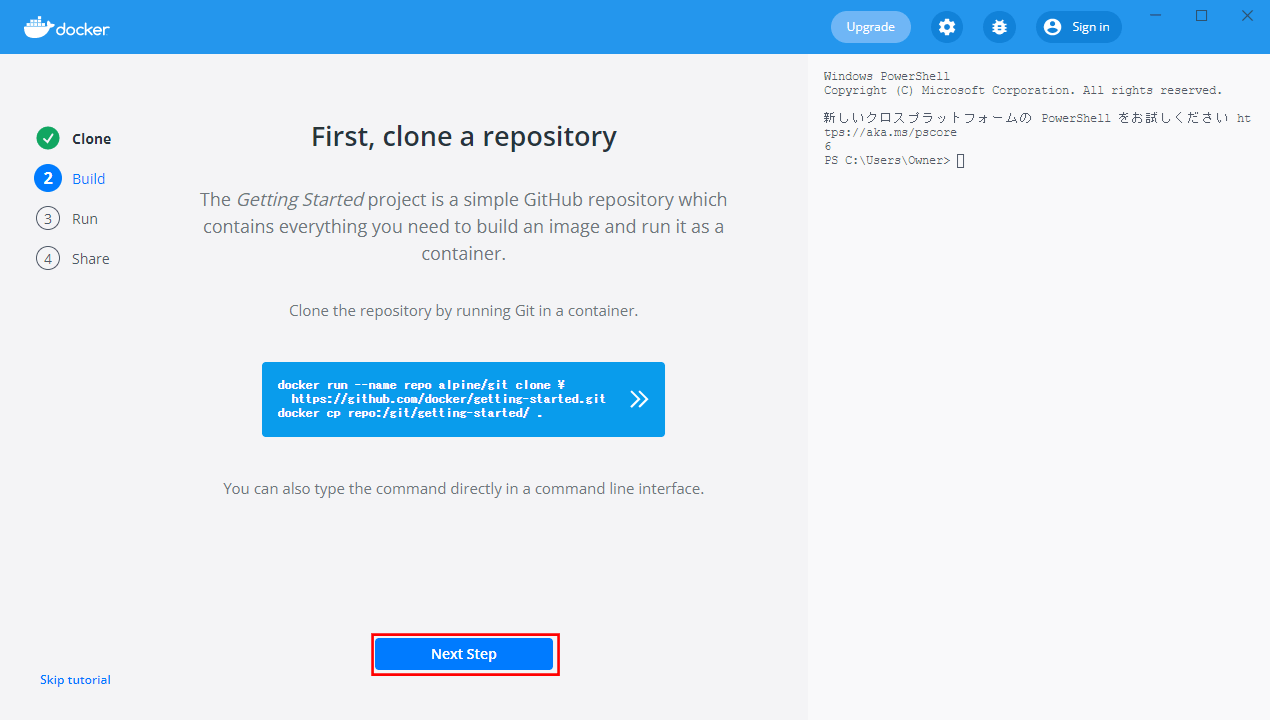
Task: Select the step 4 circle icon
Action: [48, 258]
